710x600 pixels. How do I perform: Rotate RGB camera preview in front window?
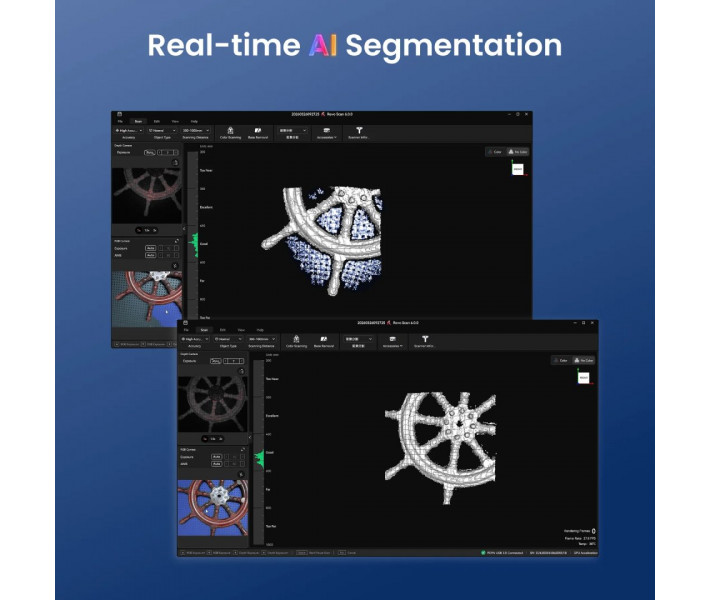click(x=241, y=474)
